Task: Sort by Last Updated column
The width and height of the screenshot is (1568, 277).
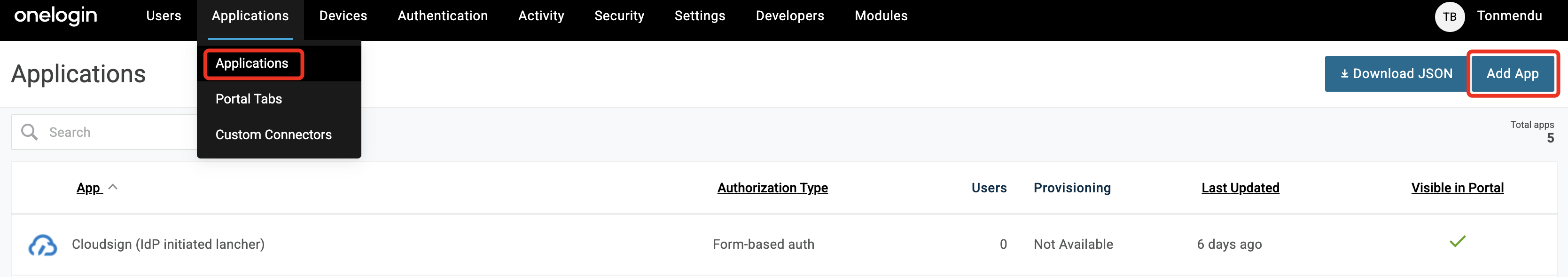Action: (1240, 188)
